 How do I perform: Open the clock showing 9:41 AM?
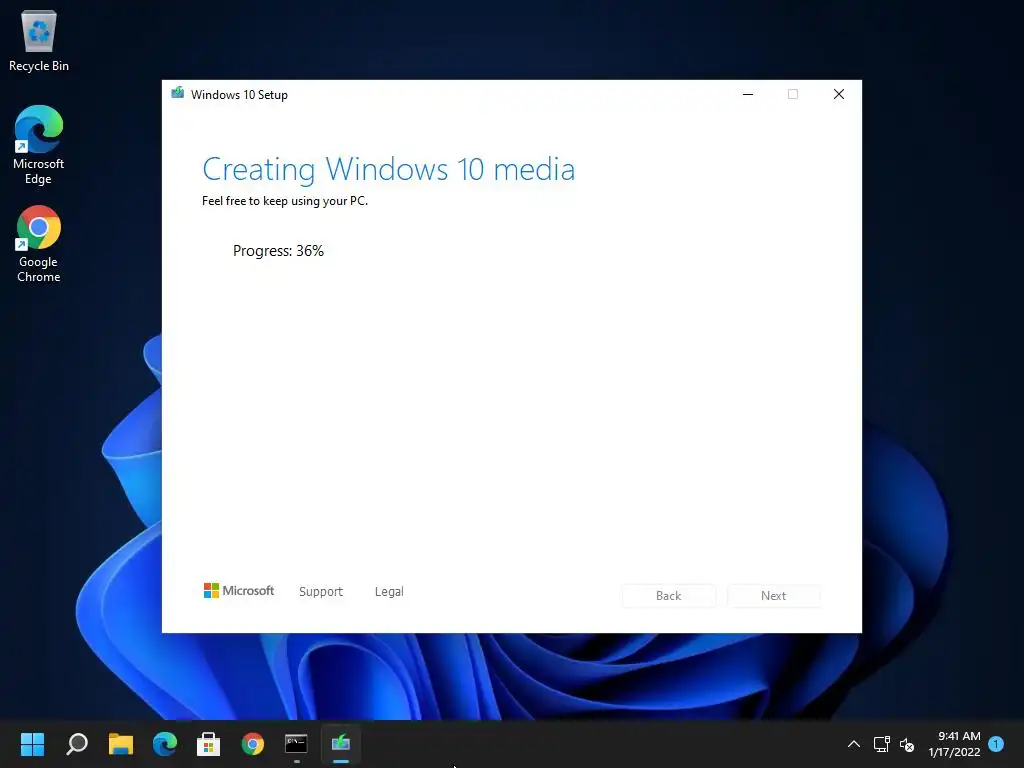[954, 744]
